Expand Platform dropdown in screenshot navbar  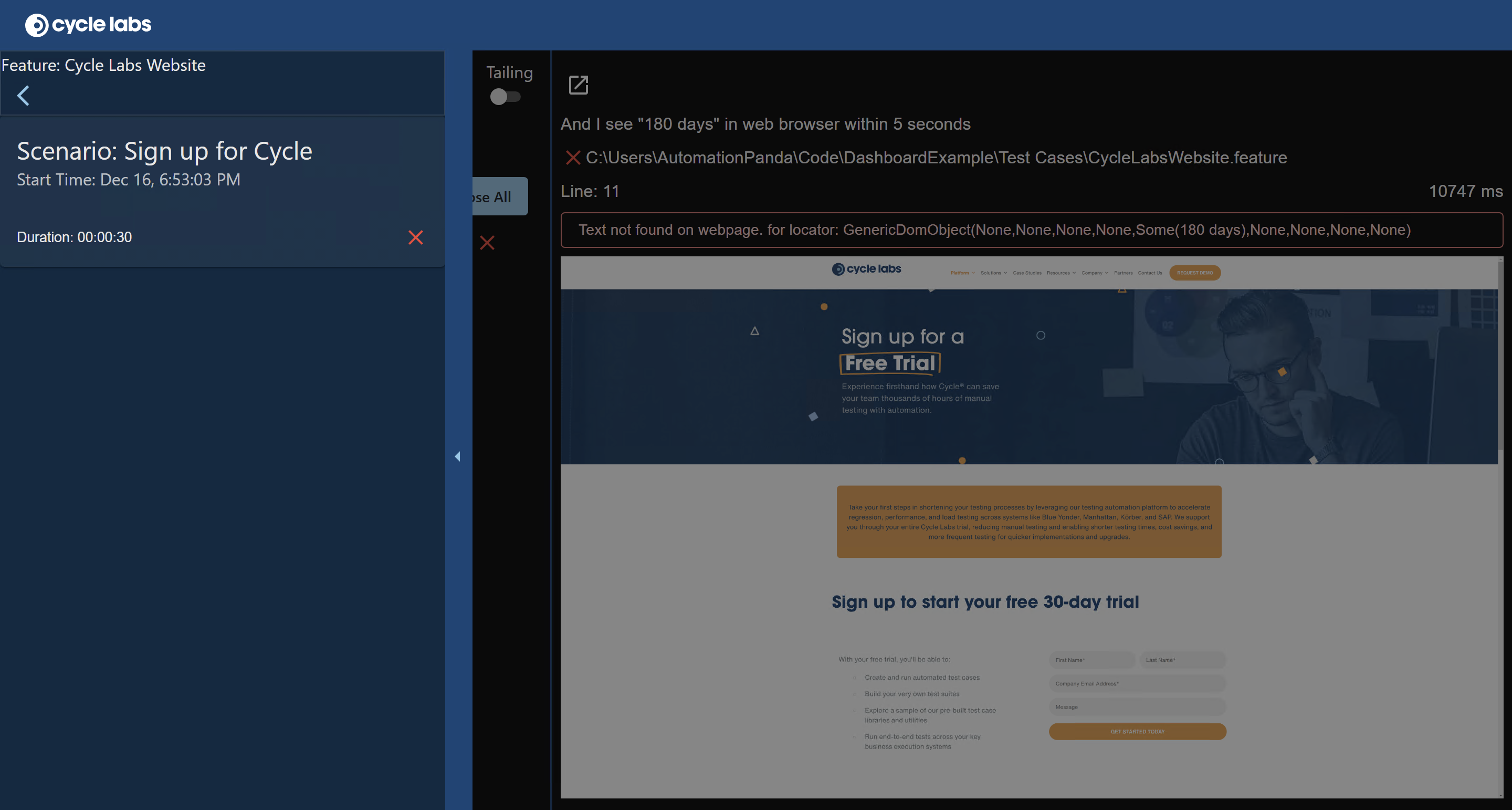tap(962, 273)
